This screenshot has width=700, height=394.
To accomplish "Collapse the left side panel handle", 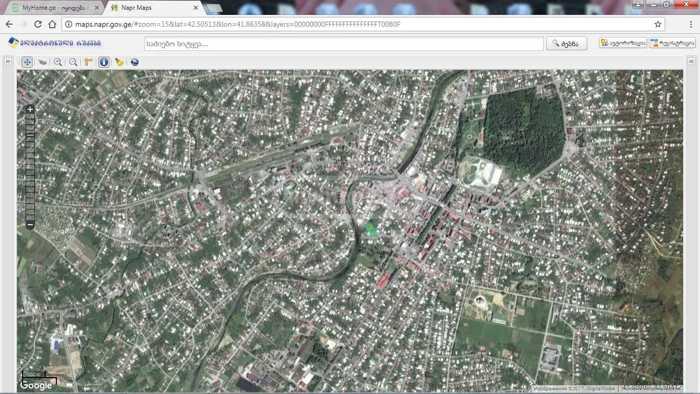I will [x=8, y=61].
